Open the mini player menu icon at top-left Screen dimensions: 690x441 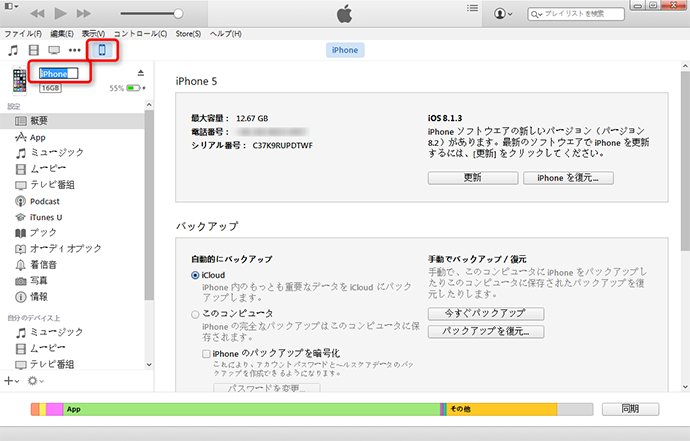click(x=11, y=6)
